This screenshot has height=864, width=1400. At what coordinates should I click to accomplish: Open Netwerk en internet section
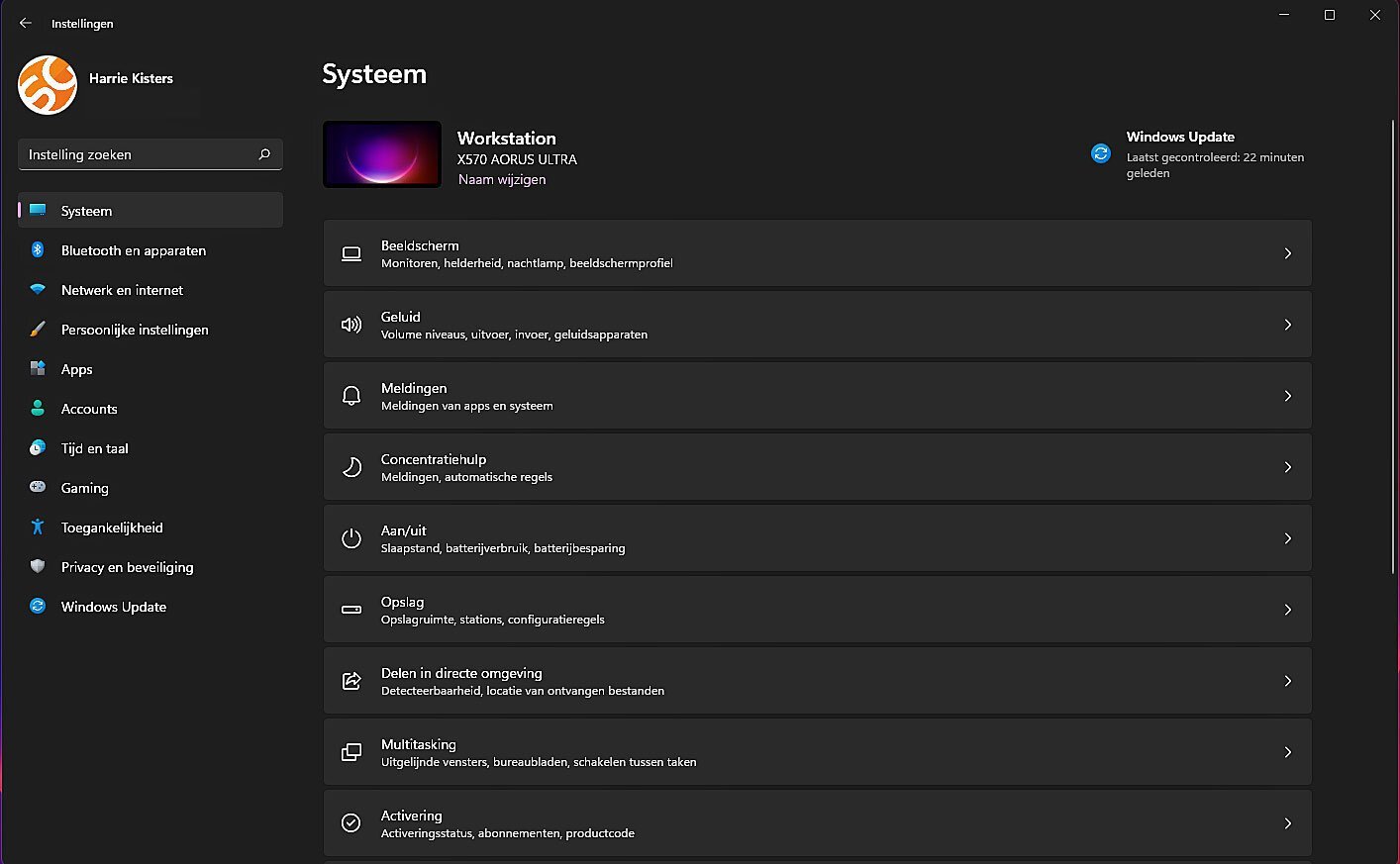150,290
